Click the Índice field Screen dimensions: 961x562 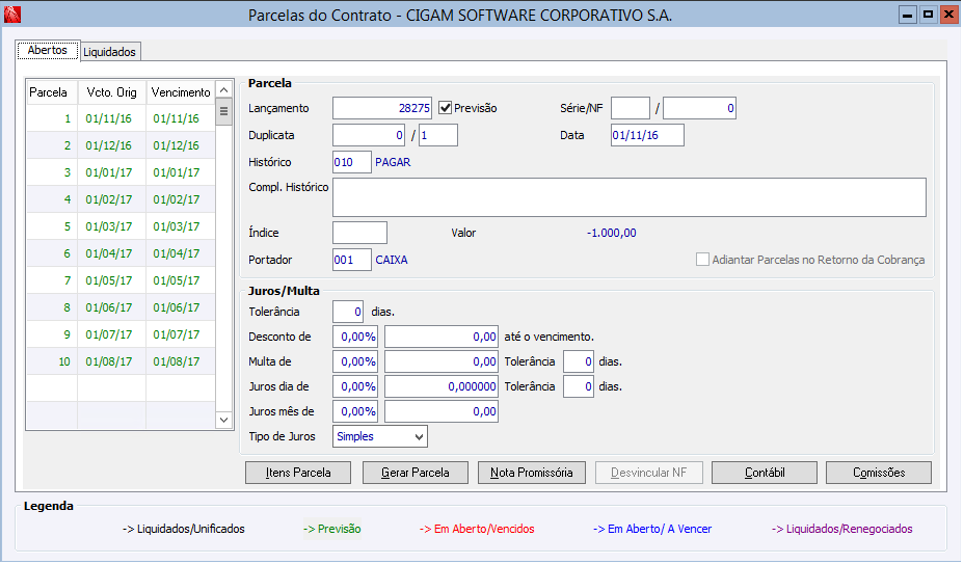(360, 232)
